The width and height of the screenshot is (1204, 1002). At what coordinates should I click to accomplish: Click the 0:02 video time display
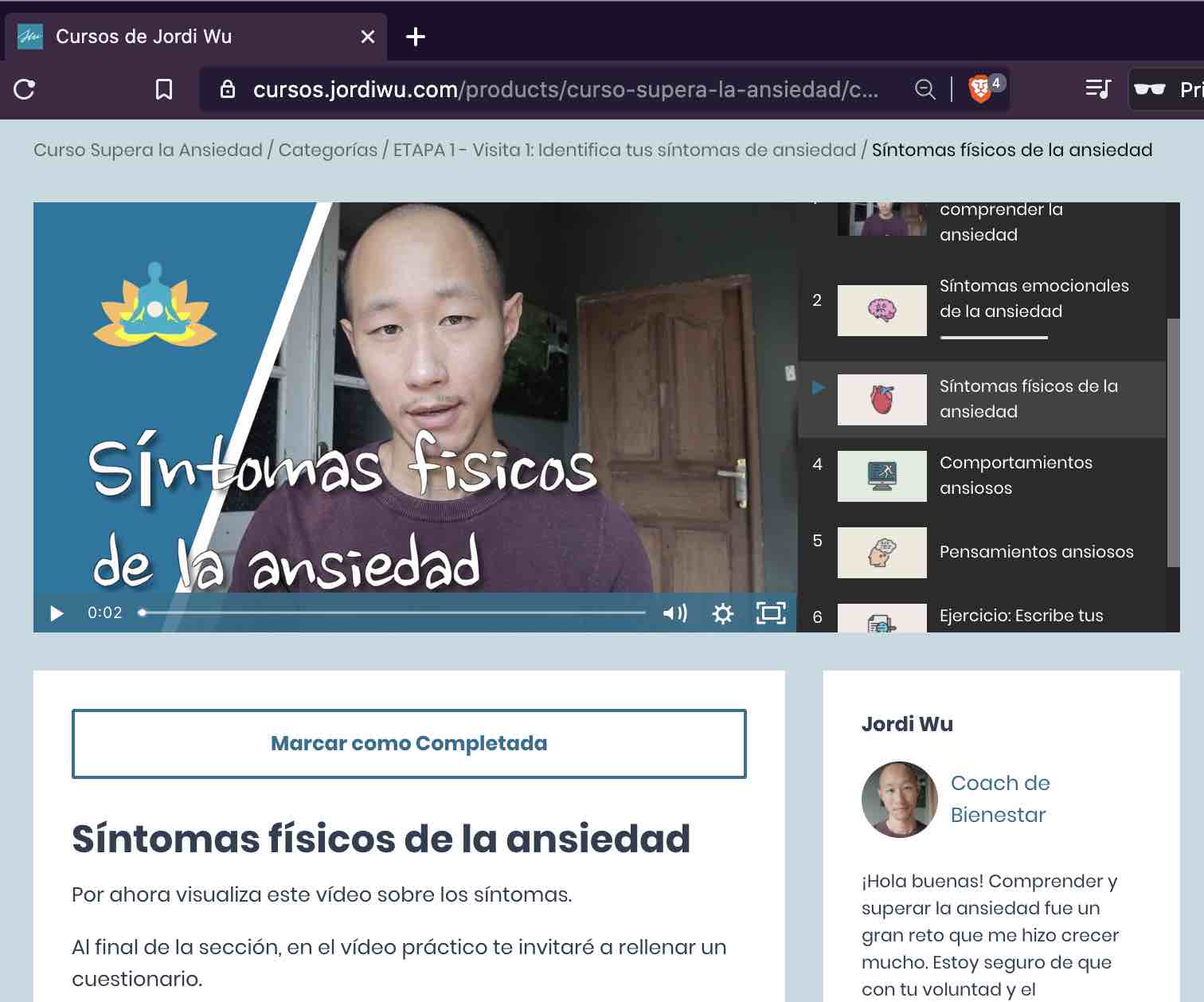[104, 613]
